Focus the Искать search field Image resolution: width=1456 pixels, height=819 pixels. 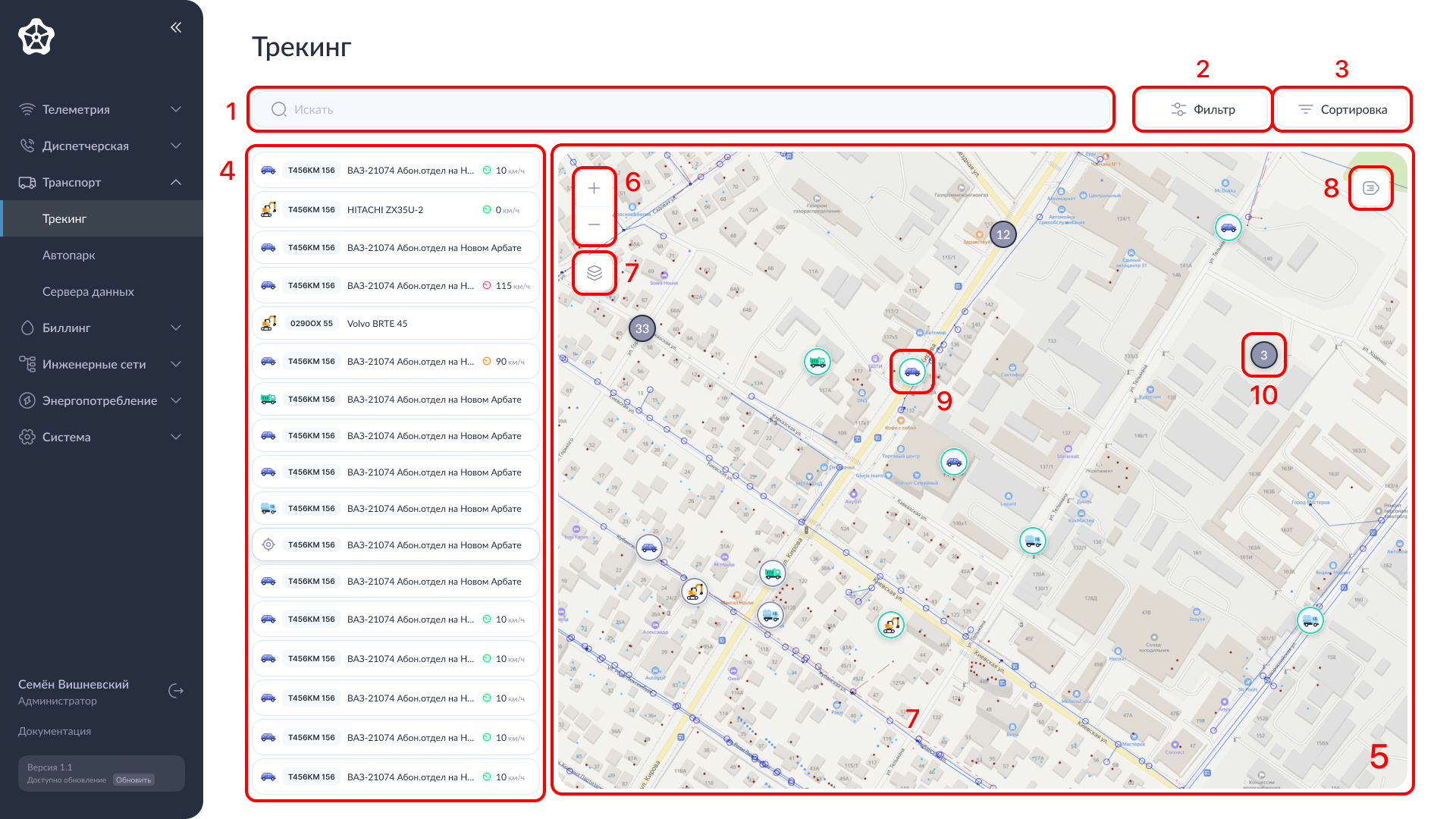682,109
